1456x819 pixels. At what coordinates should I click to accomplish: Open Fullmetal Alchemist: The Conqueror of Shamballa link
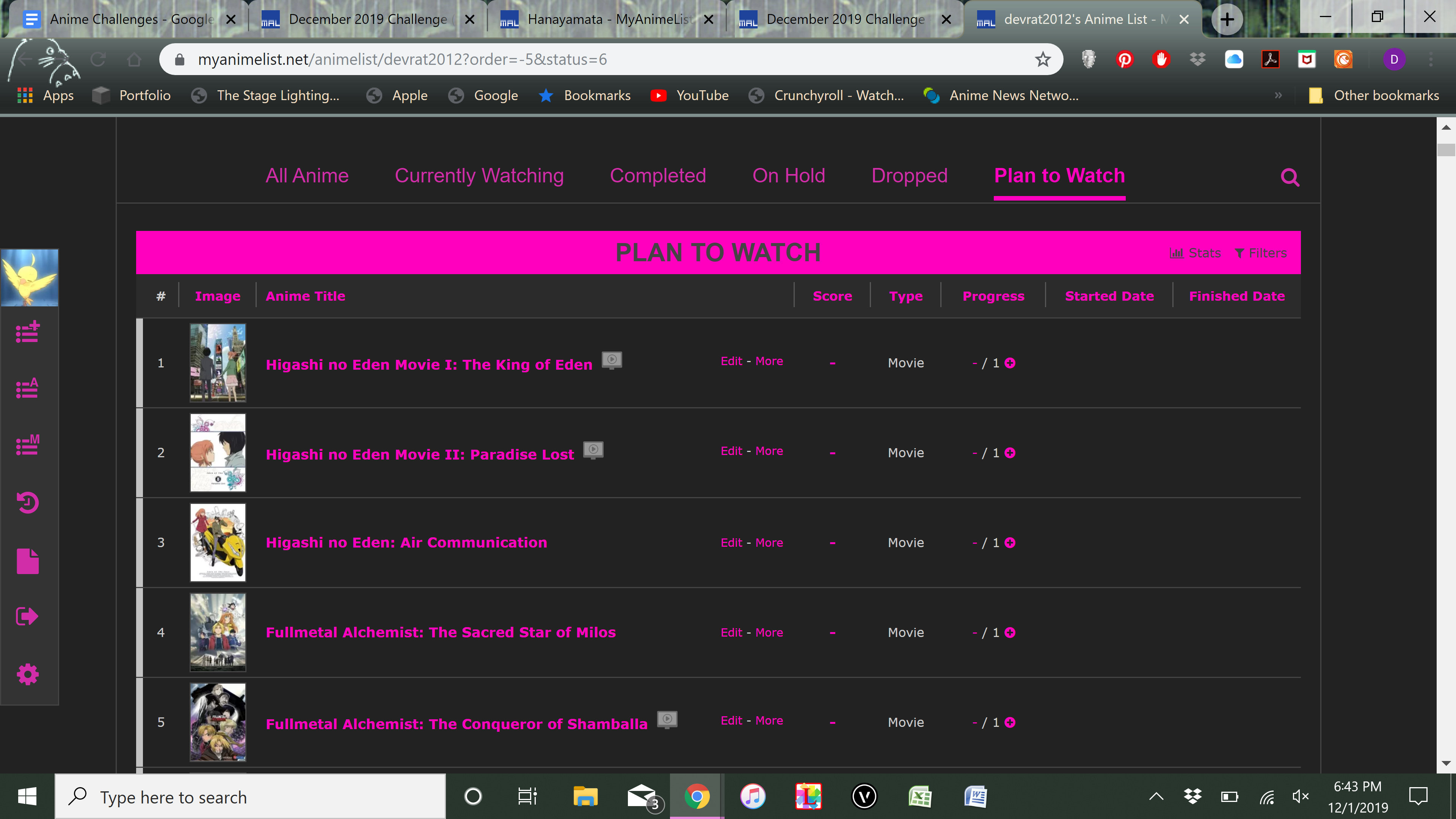[456, 724]
